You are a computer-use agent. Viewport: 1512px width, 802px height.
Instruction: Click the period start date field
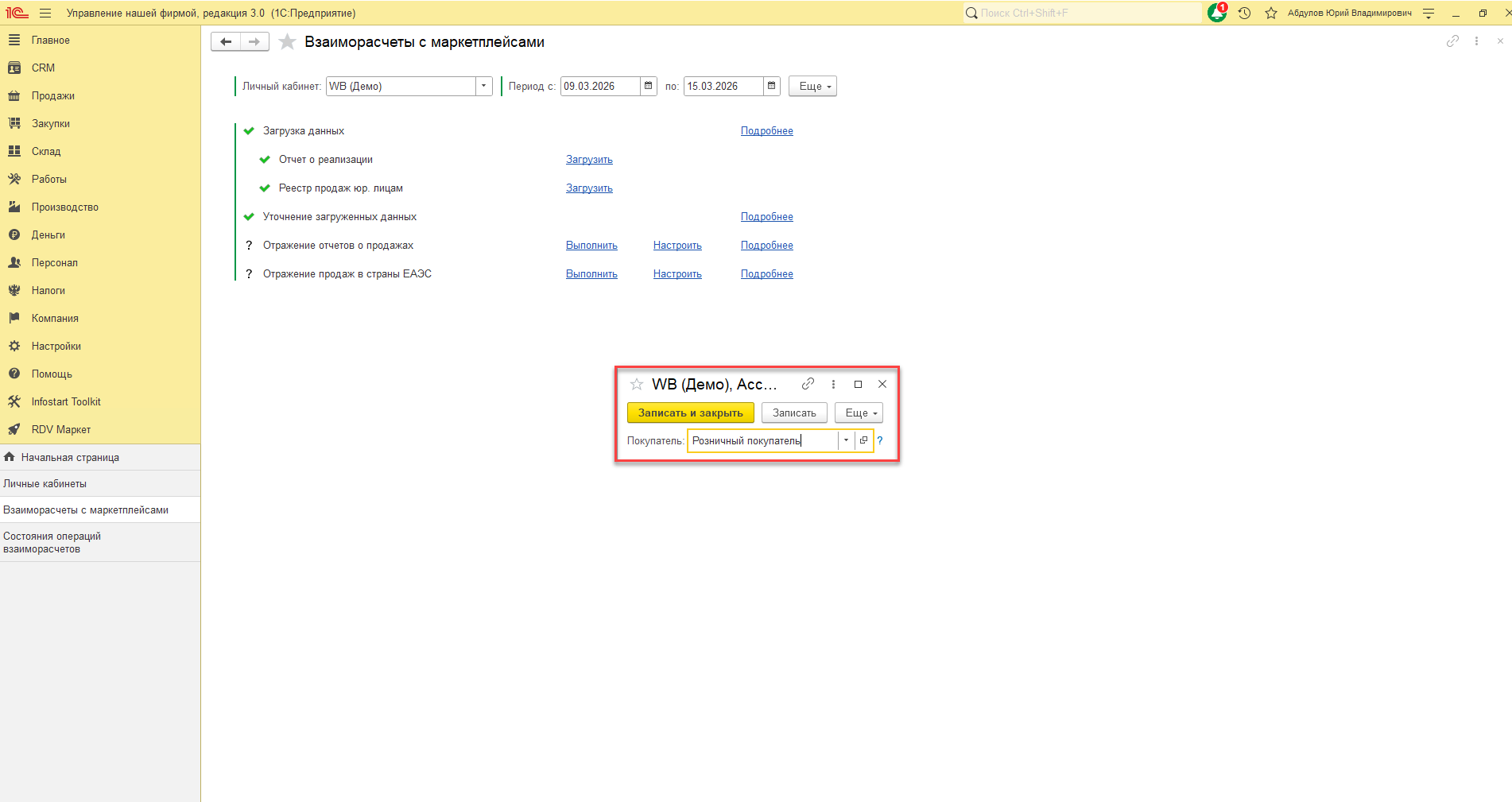point(600,86)
